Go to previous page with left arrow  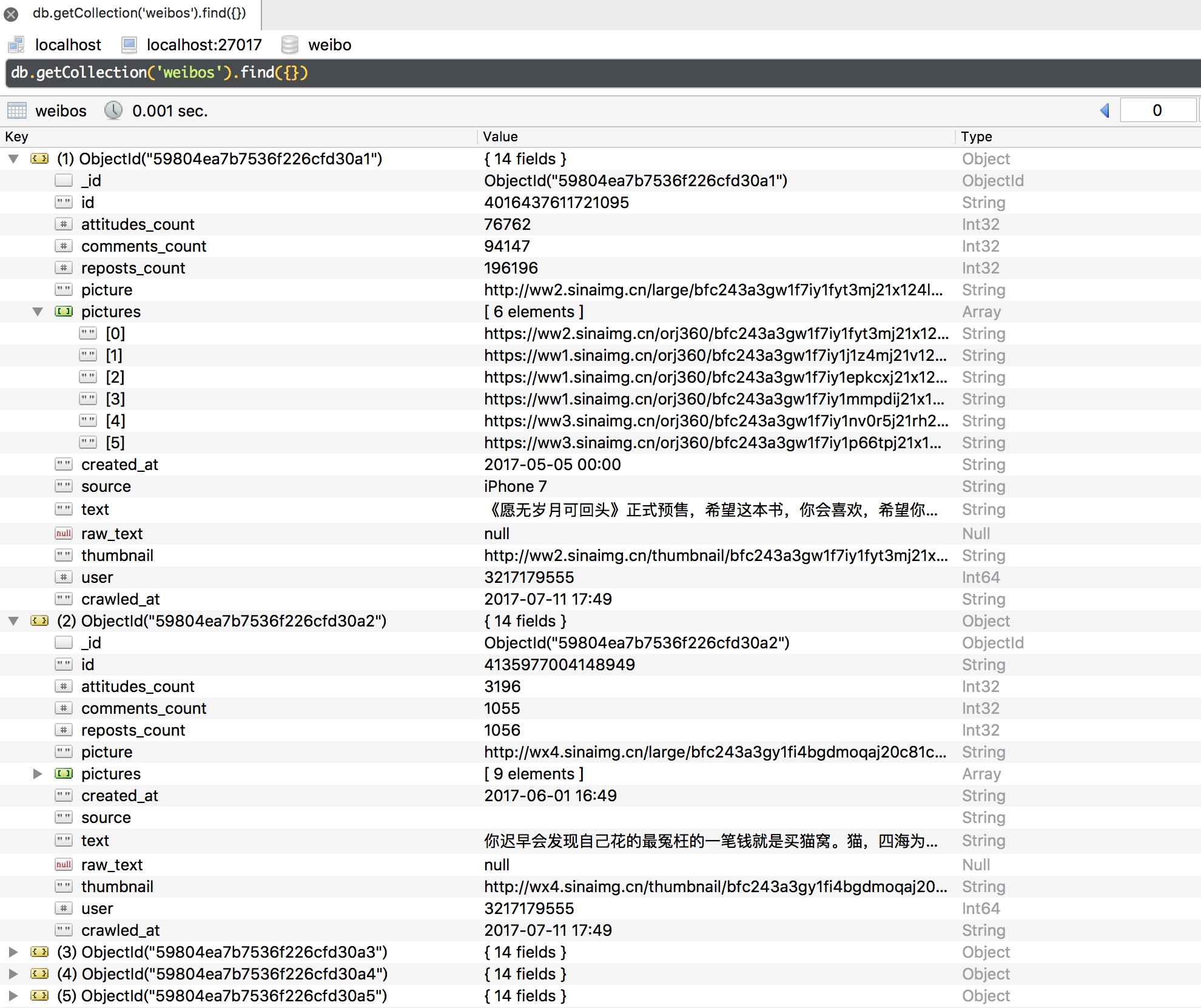[1105, 110]
